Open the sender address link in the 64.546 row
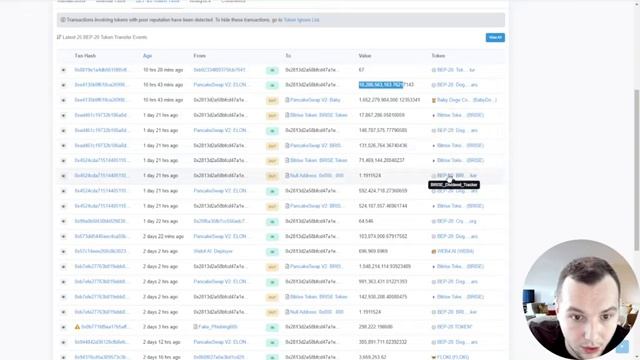The width and height of the screenshot is (640, 360). (x=220, y=221)
